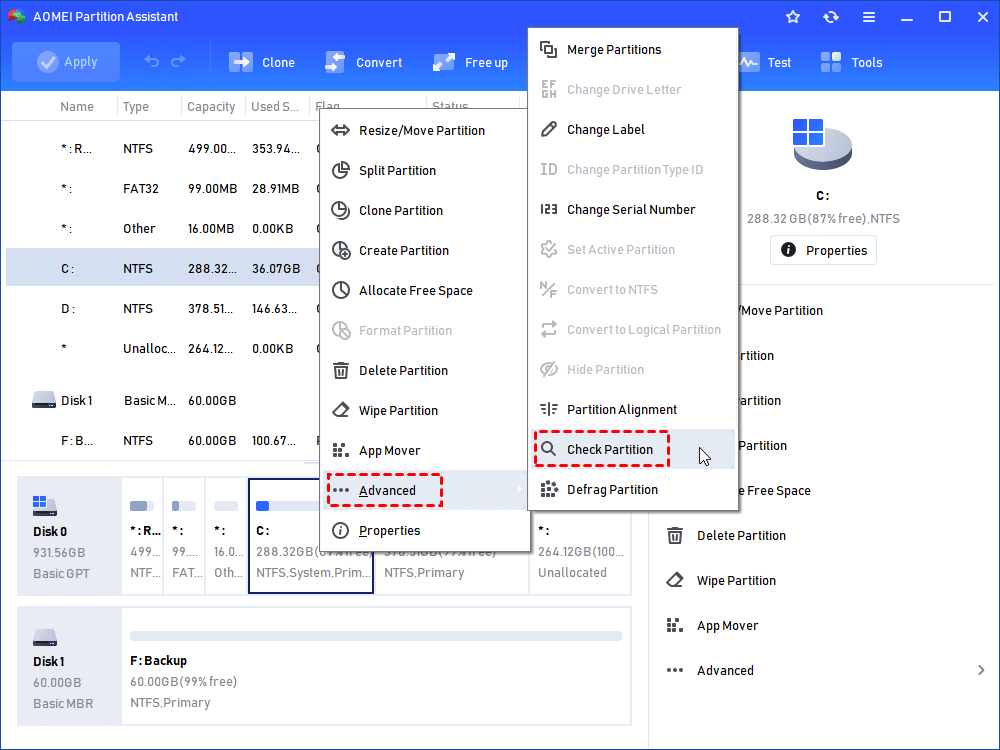This screenshot has width=1000, height=750.
Task: Open the Free up tool
Action: [x=444, y=62]
